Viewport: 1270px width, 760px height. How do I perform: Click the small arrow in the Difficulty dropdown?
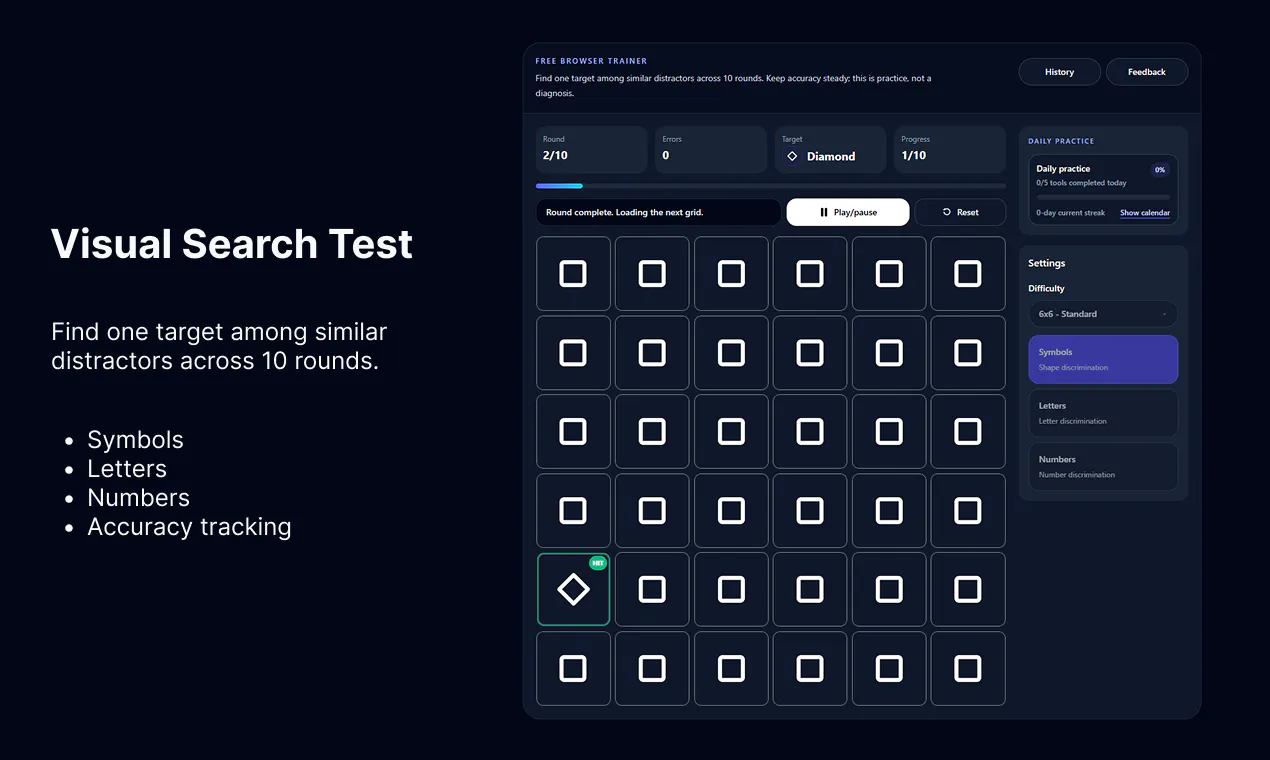point(1164,314)
